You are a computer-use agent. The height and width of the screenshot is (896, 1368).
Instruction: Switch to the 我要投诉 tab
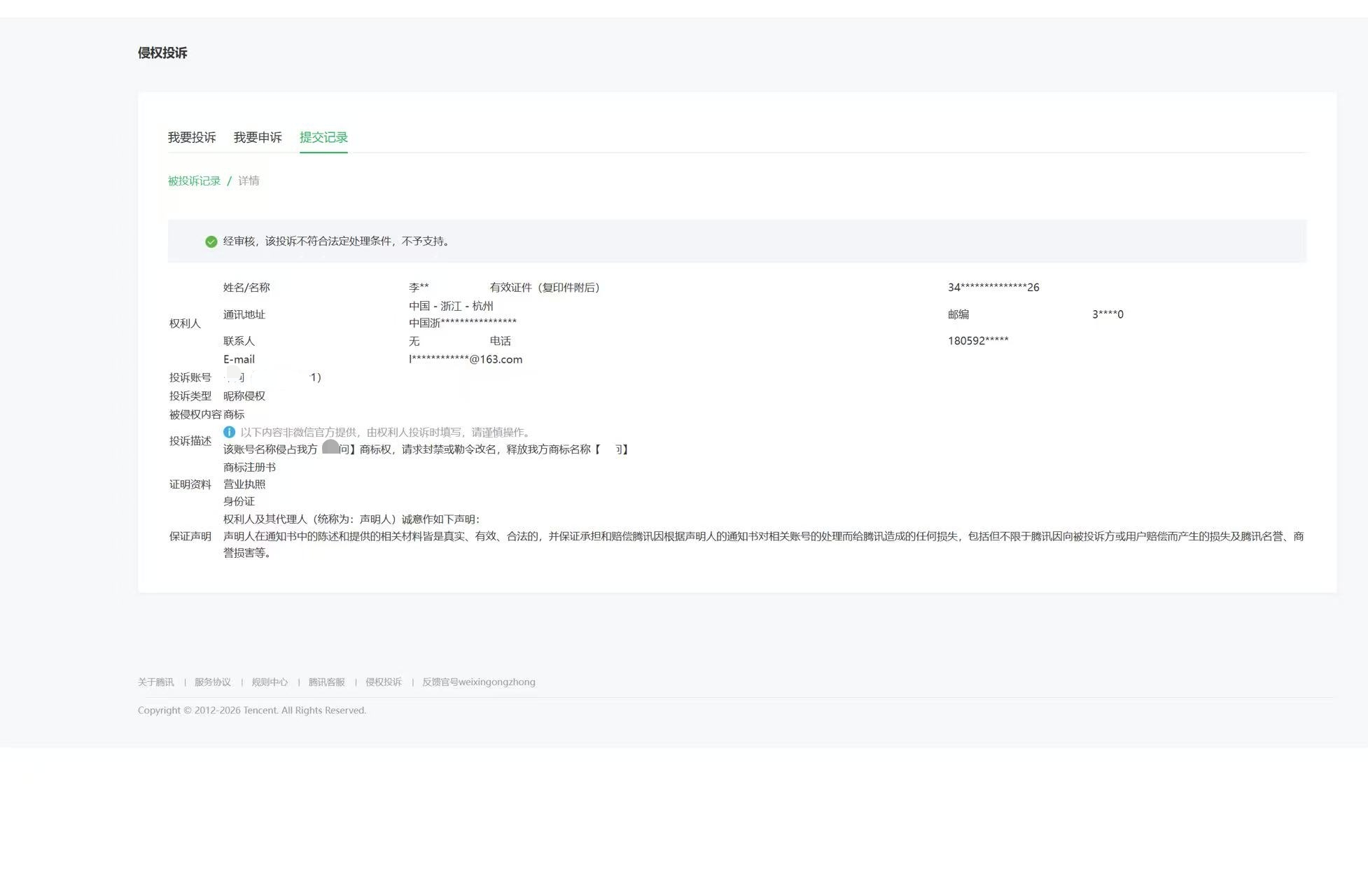191,137
